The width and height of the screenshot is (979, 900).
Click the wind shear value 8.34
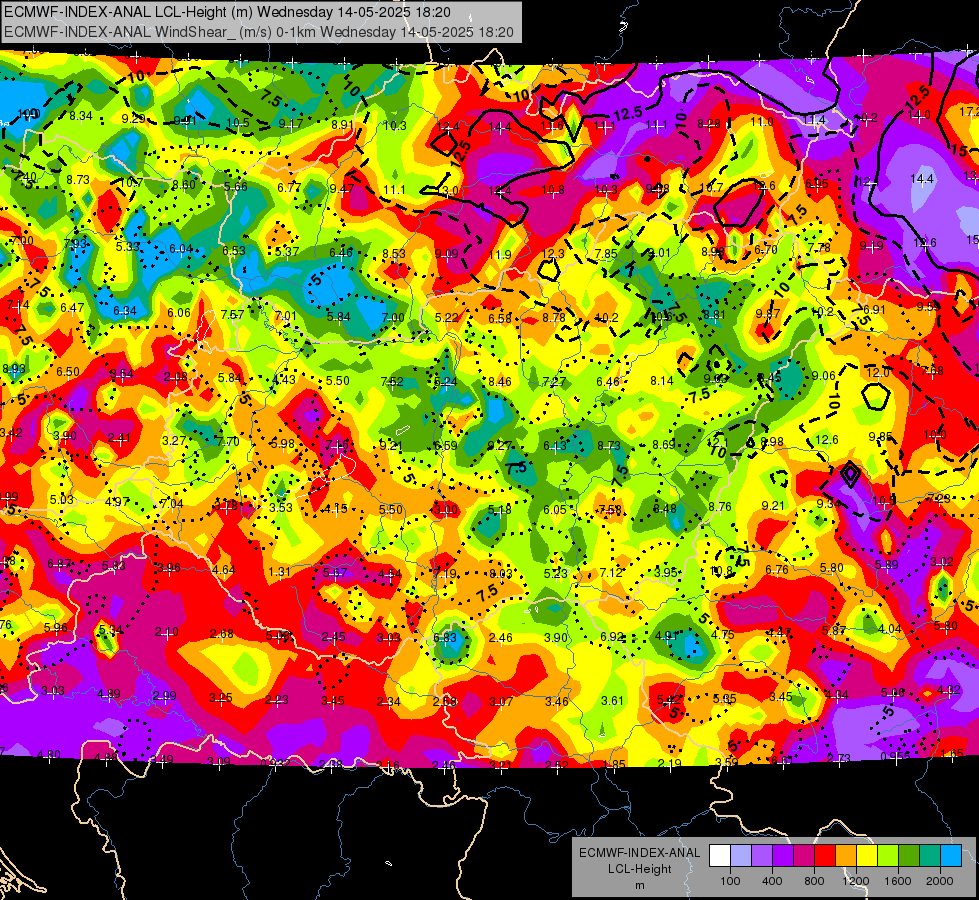click(x=81, y=116)
